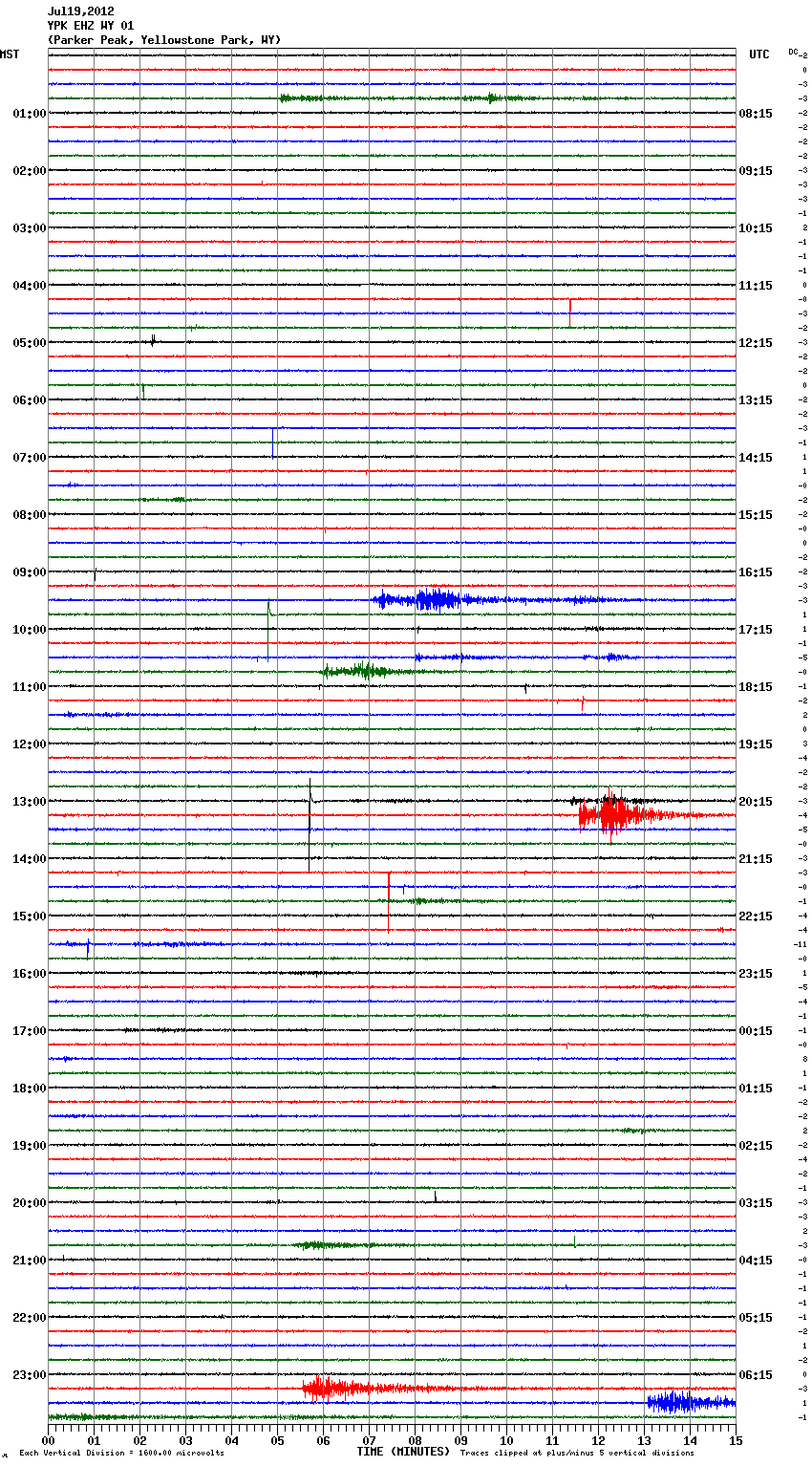Click the 03:15 UTC time label

[756, 1203]
